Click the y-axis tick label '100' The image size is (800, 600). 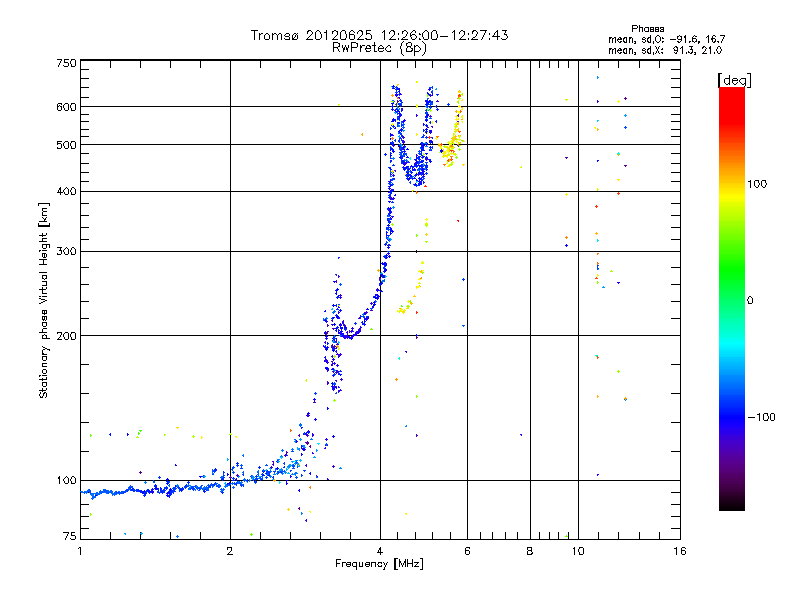(66, 481)
